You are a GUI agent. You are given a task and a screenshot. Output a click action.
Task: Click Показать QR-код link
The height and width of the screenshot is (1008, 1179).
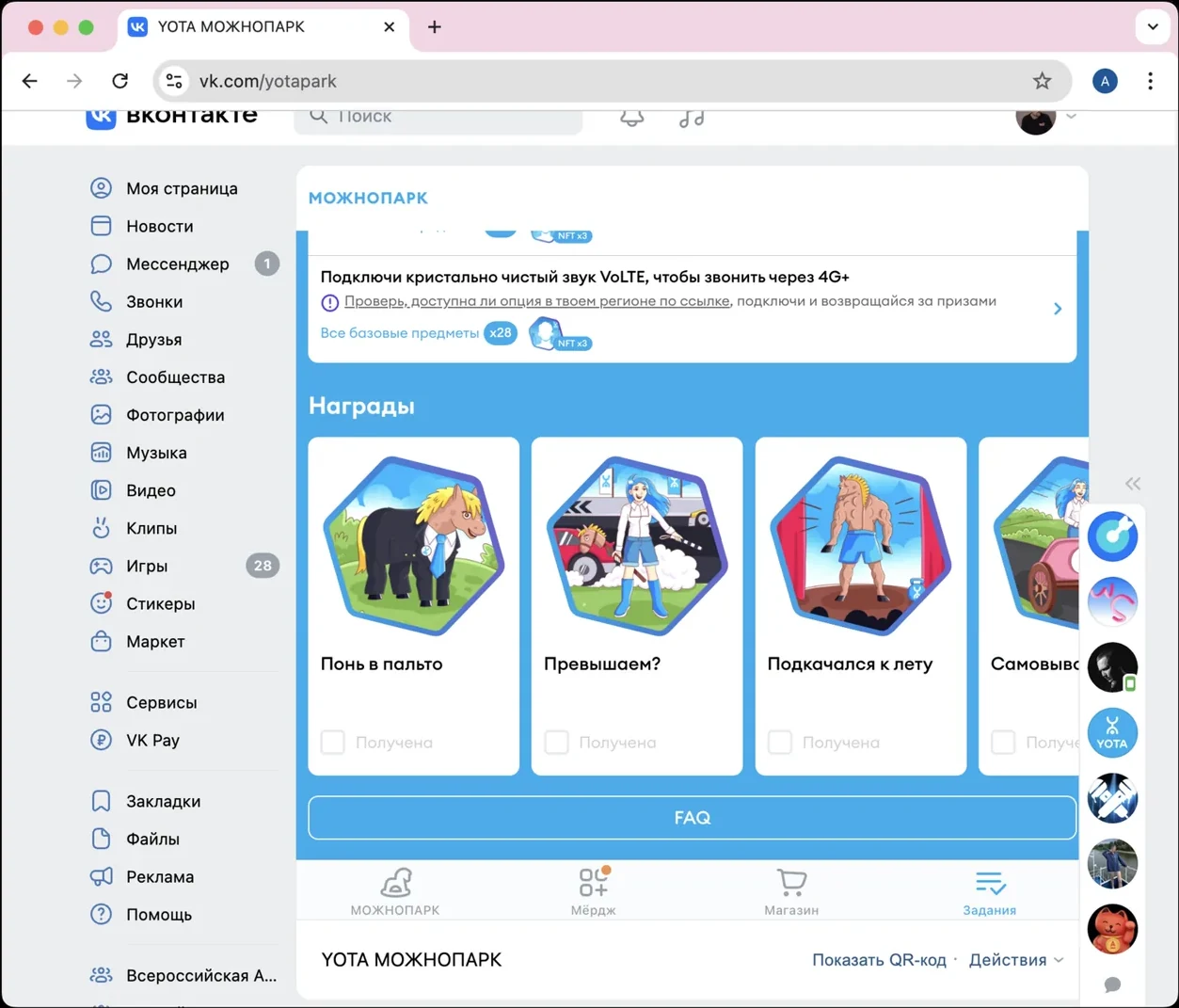pyautogui.click(x=879, y=960)
